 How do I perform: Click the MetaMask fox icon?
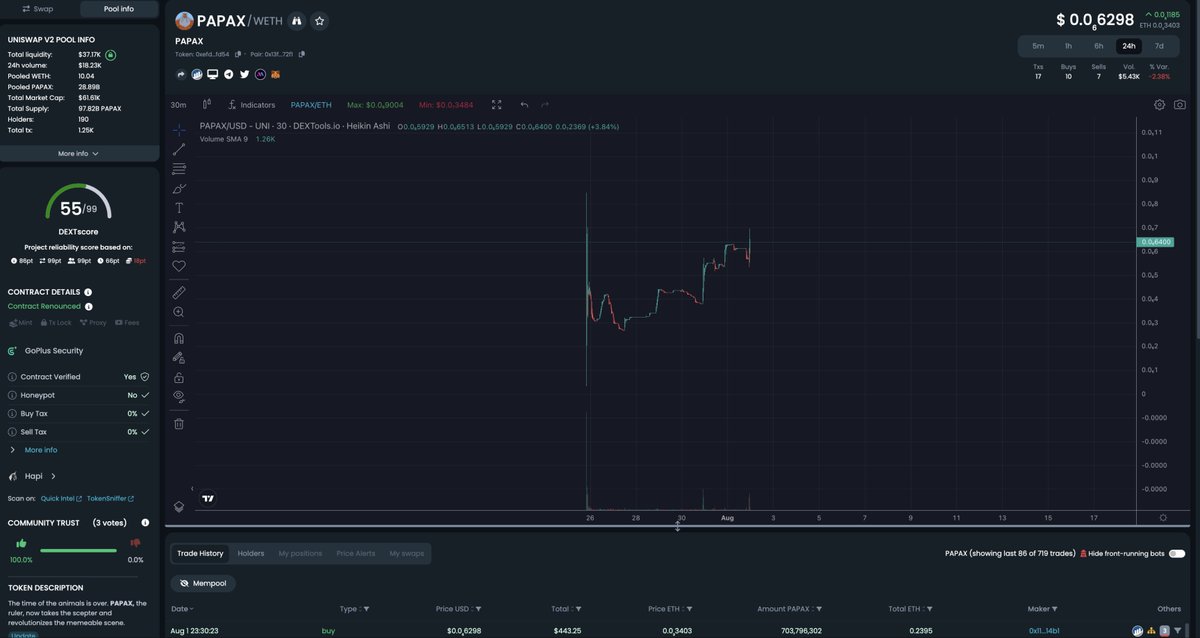[277, 74]
